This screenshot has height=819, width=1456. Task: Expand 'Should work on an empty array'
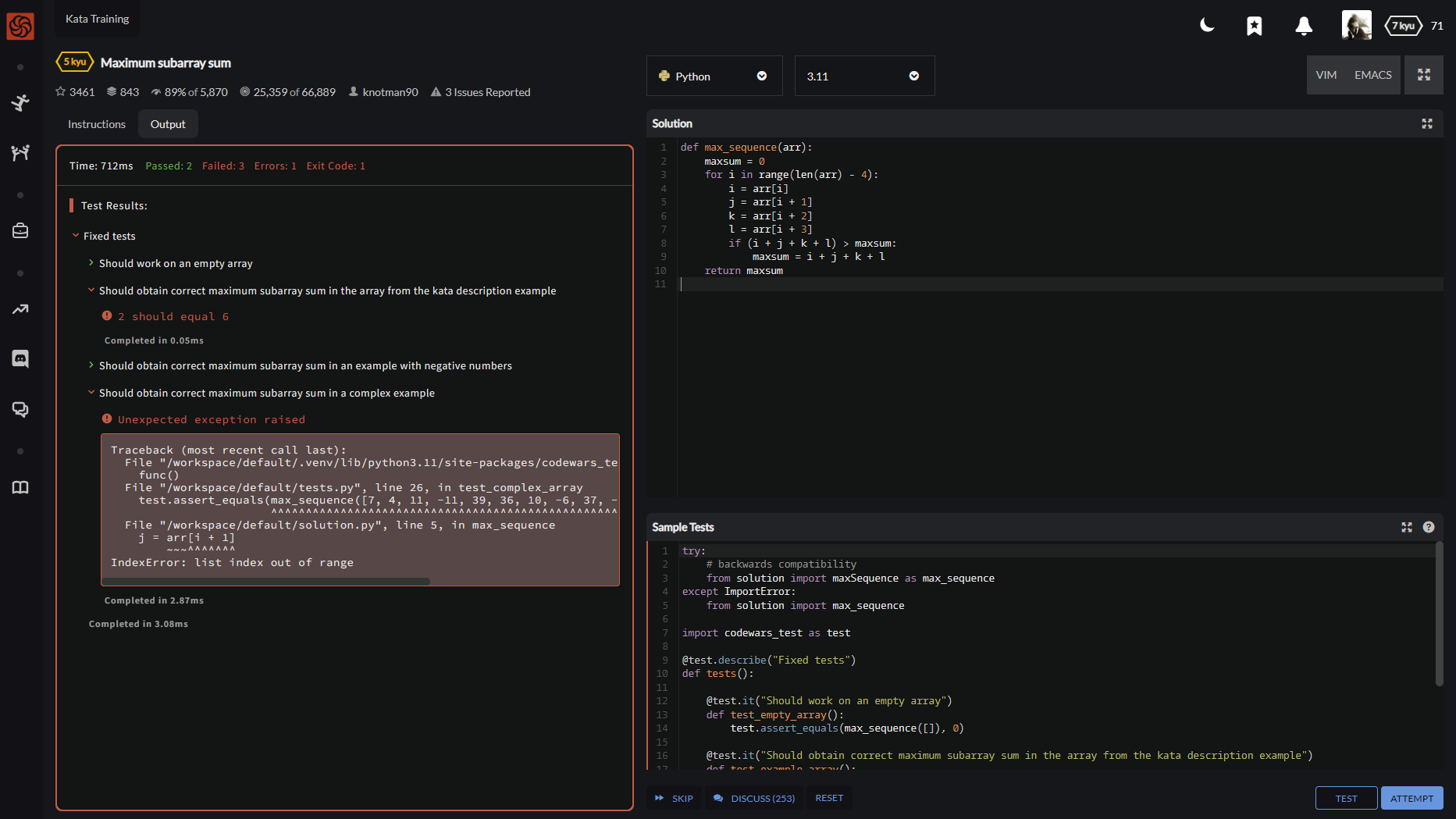pos(170,263)
